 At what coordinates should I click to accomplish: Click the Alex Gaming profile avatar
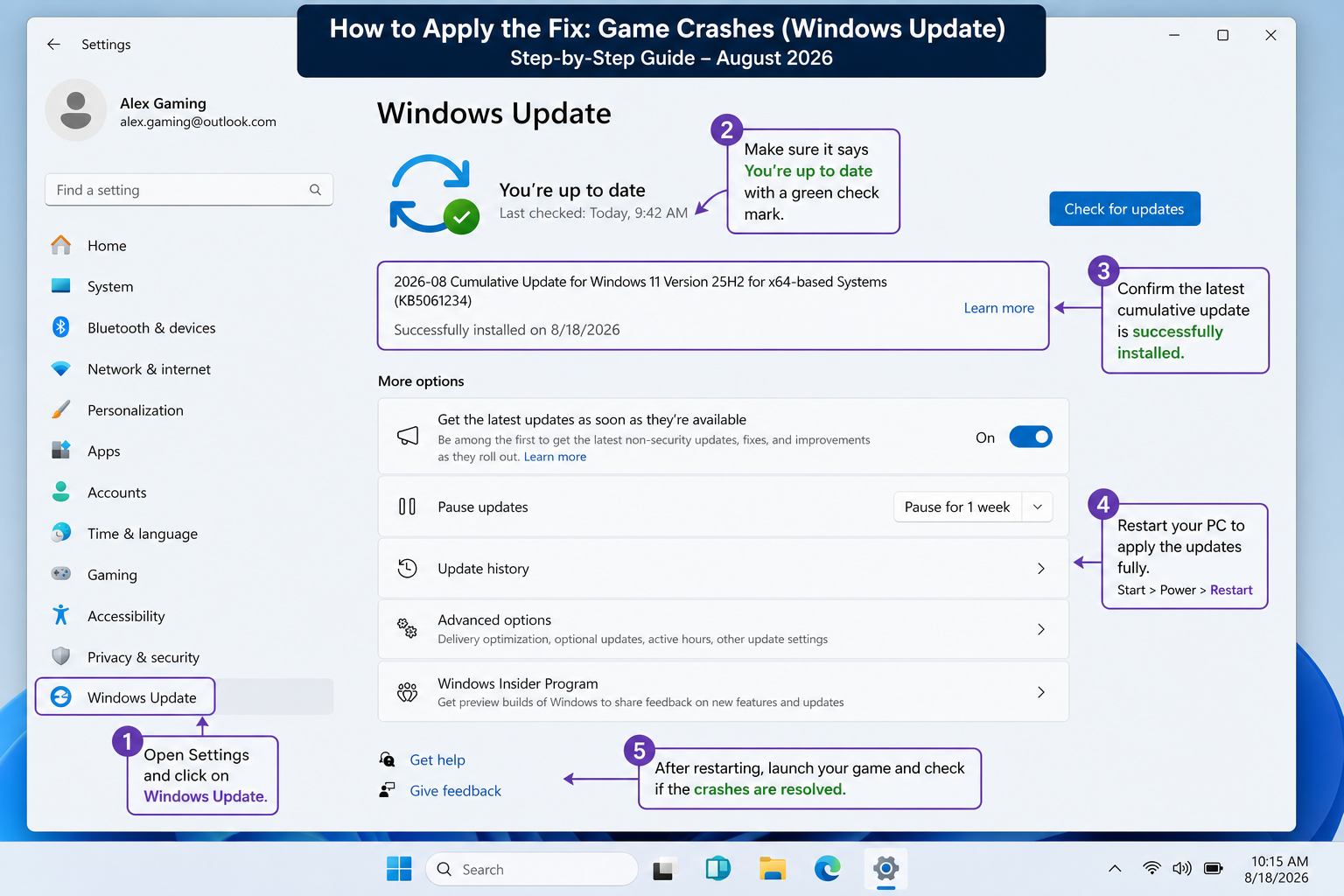[76, 110]
